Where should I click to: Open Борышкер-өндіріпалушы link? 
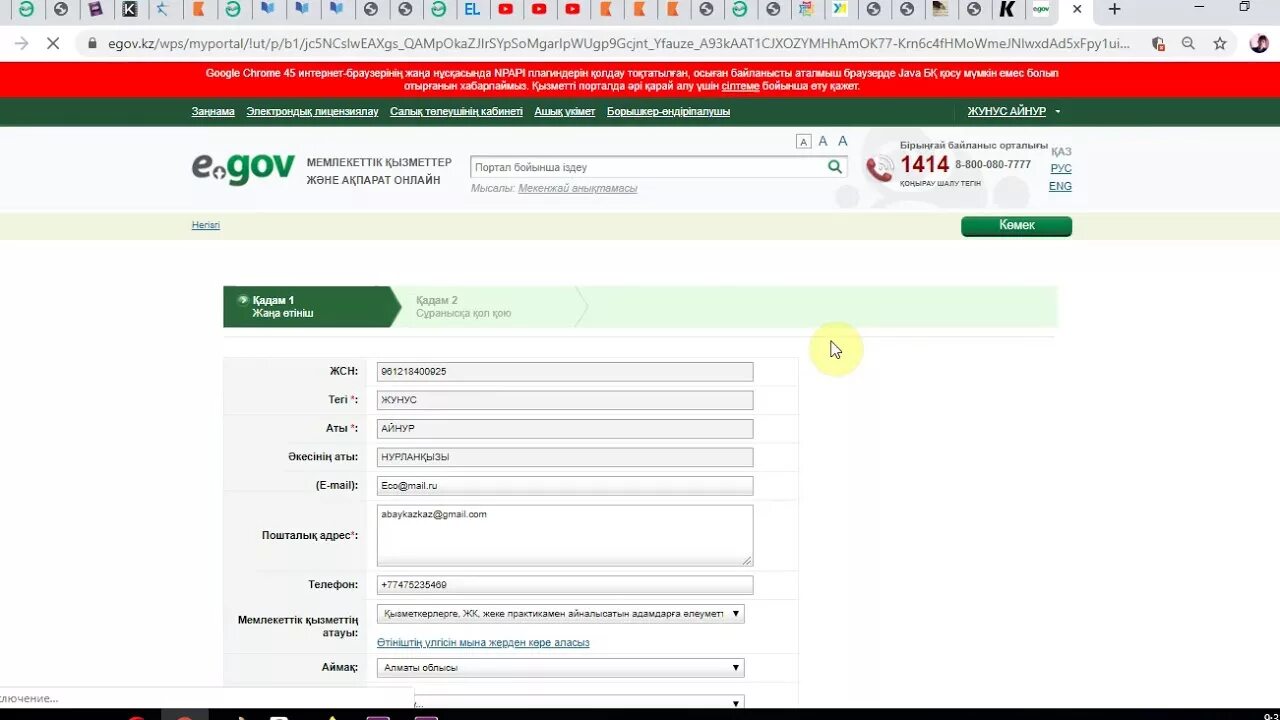click(668, 111)
